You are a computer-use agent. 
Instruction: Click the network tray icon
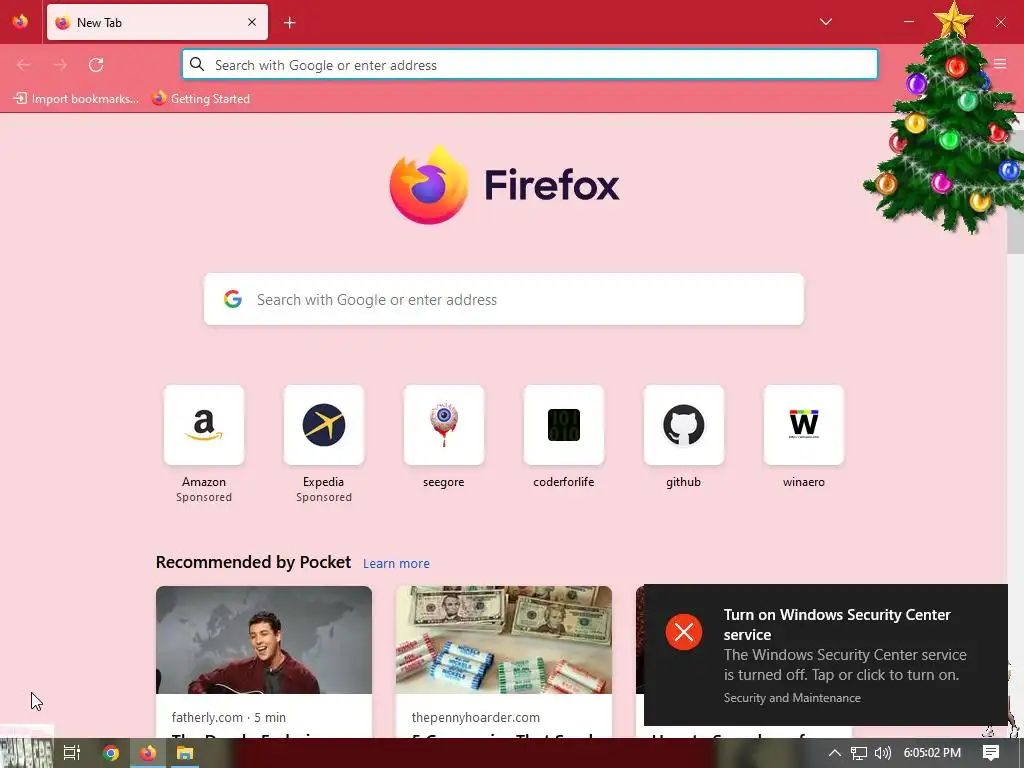click(x=859, y=753)
